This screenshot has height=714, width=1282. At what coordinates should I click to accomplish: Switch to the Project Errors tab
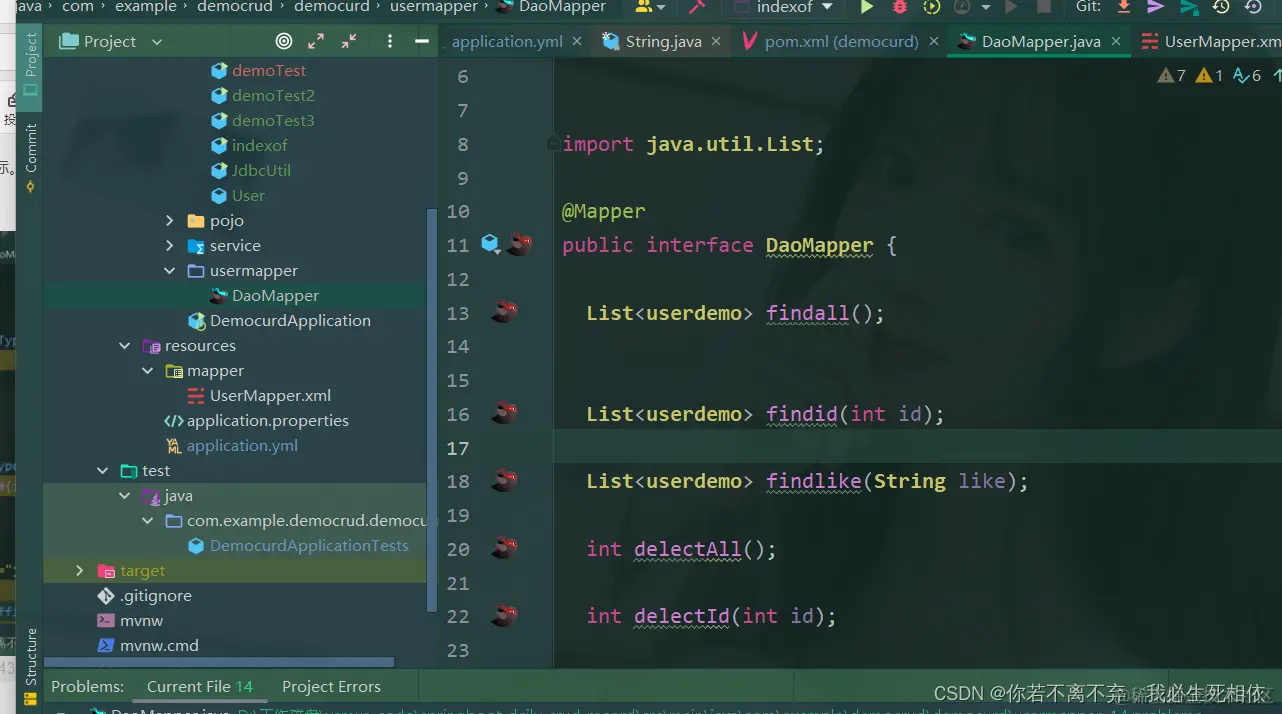tap(331, 687)
